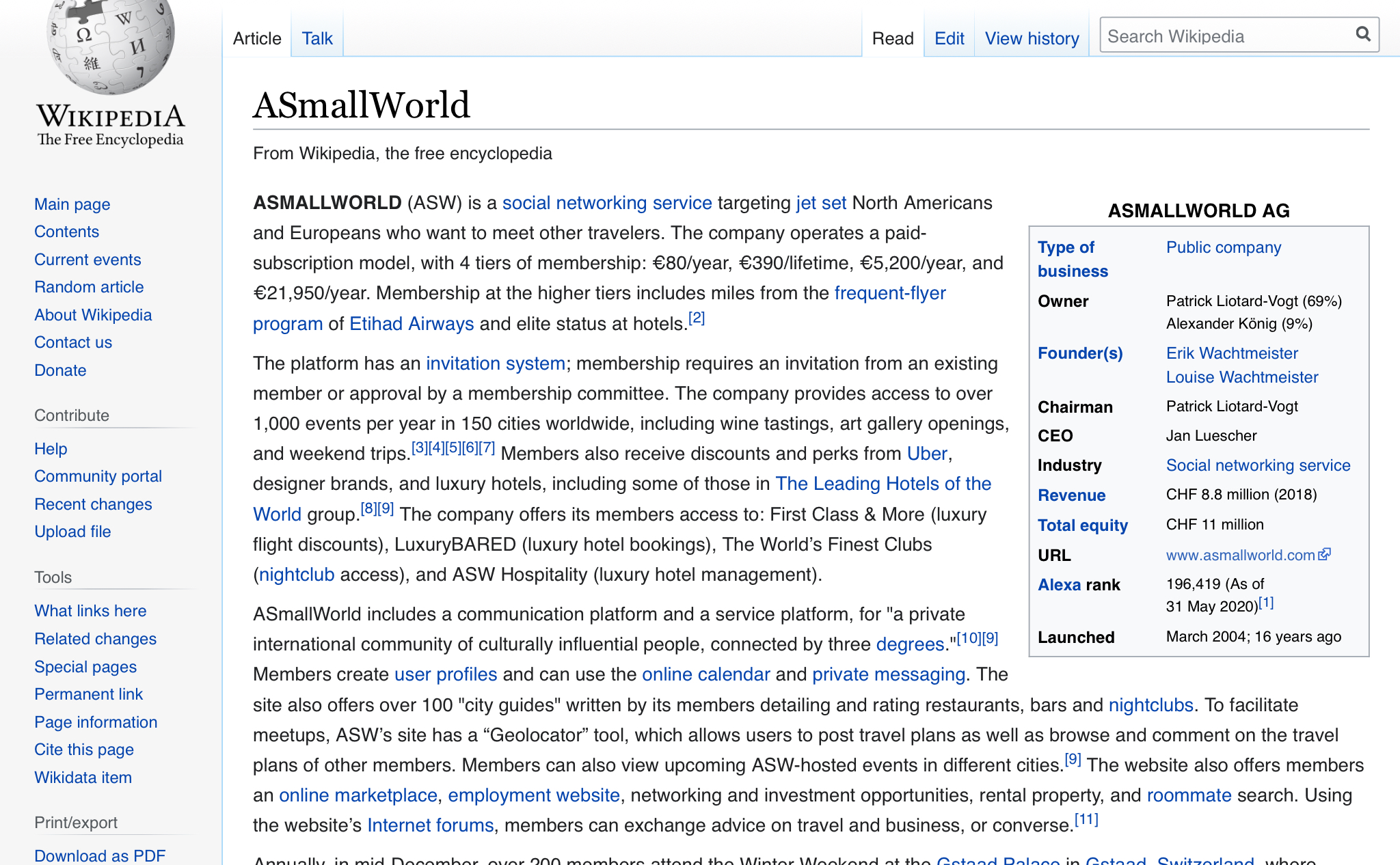This screenshot has height=865, width=1400.
Task: Open the online marketplace link
Action: [x=358, y=795]
